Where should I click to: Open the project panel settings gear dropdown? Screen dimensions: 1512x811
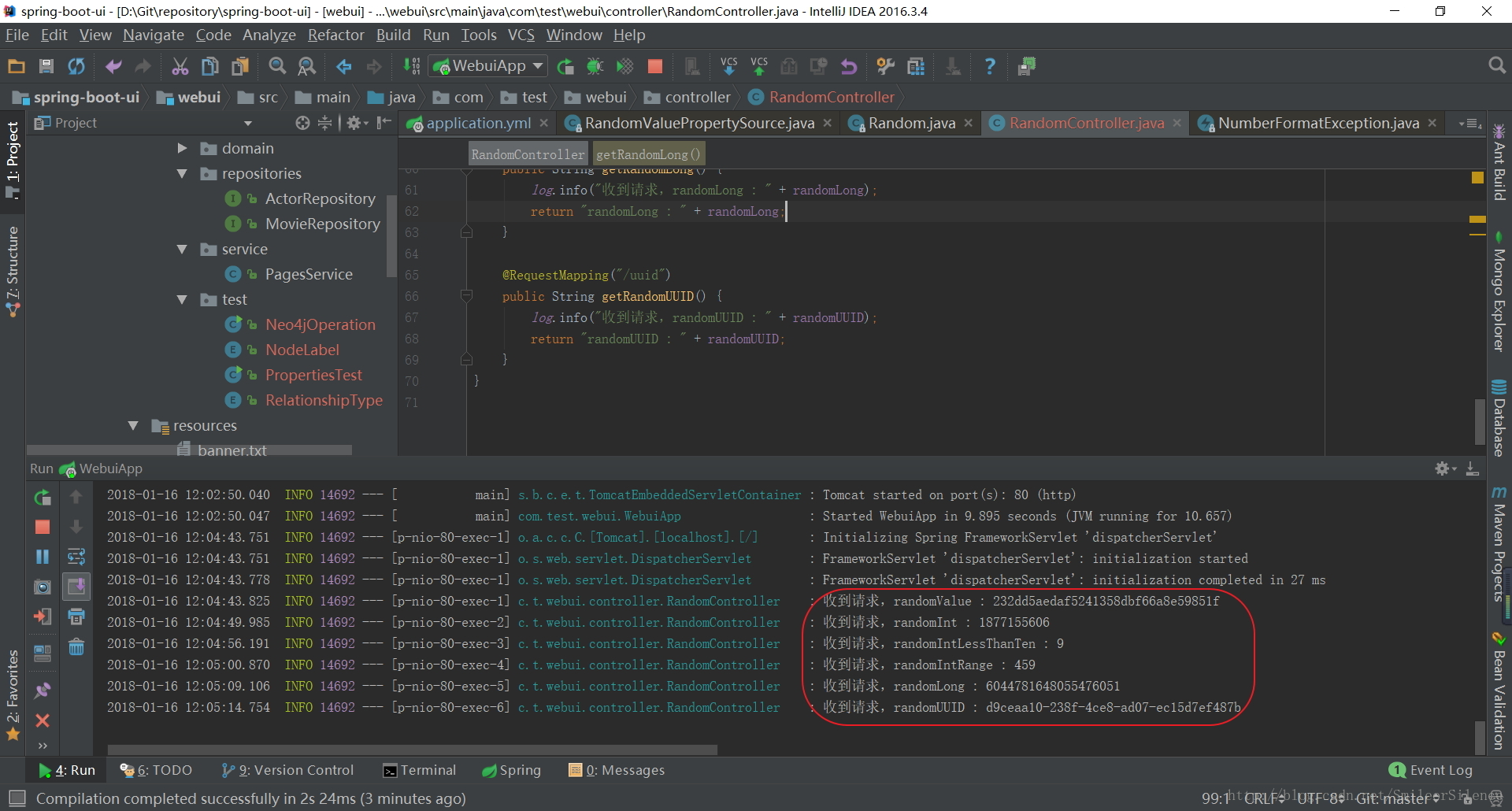point(358,123)
